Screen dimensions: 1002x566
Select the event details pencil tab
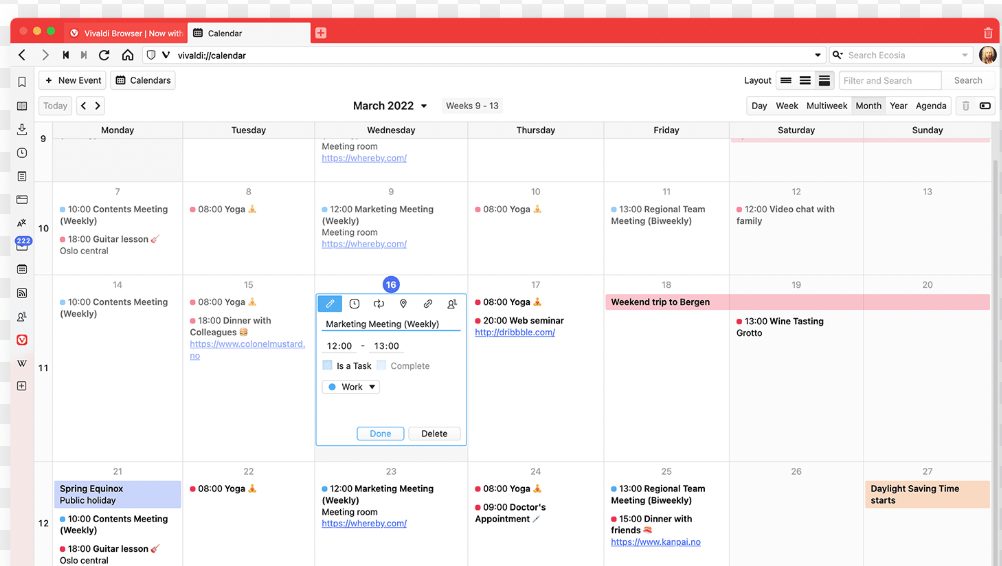point(330,304)
